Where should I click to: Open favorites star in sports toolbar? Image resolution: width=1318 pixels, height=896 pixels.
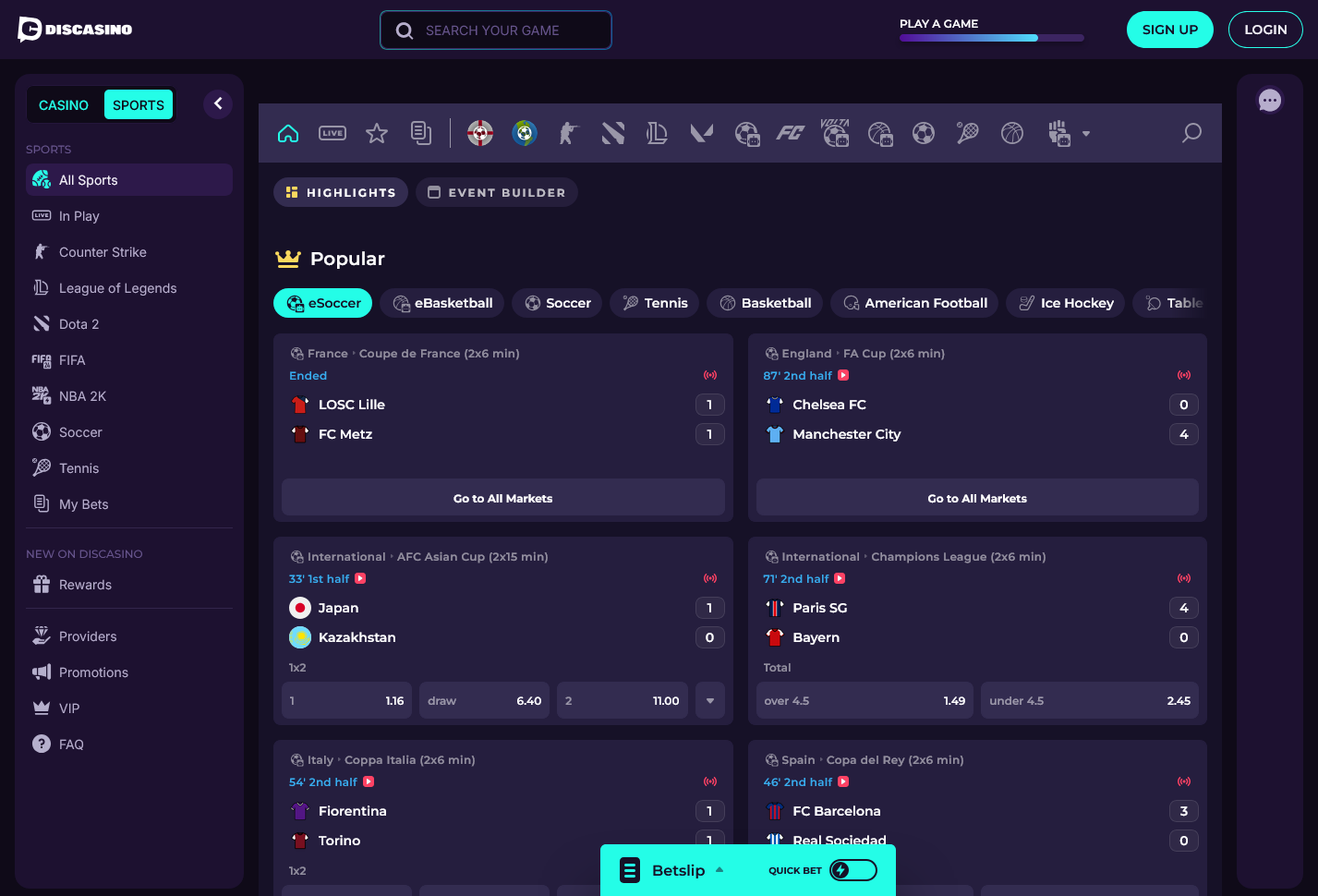coord(377,133)
